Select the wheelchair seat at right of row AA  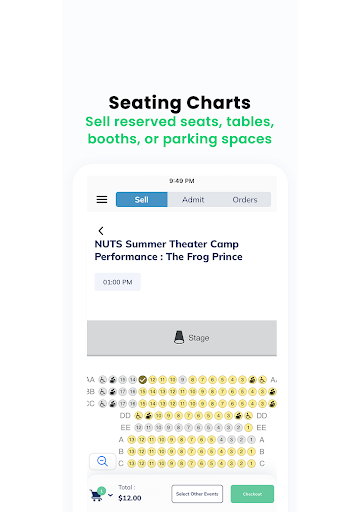click(x=262, y=380)
